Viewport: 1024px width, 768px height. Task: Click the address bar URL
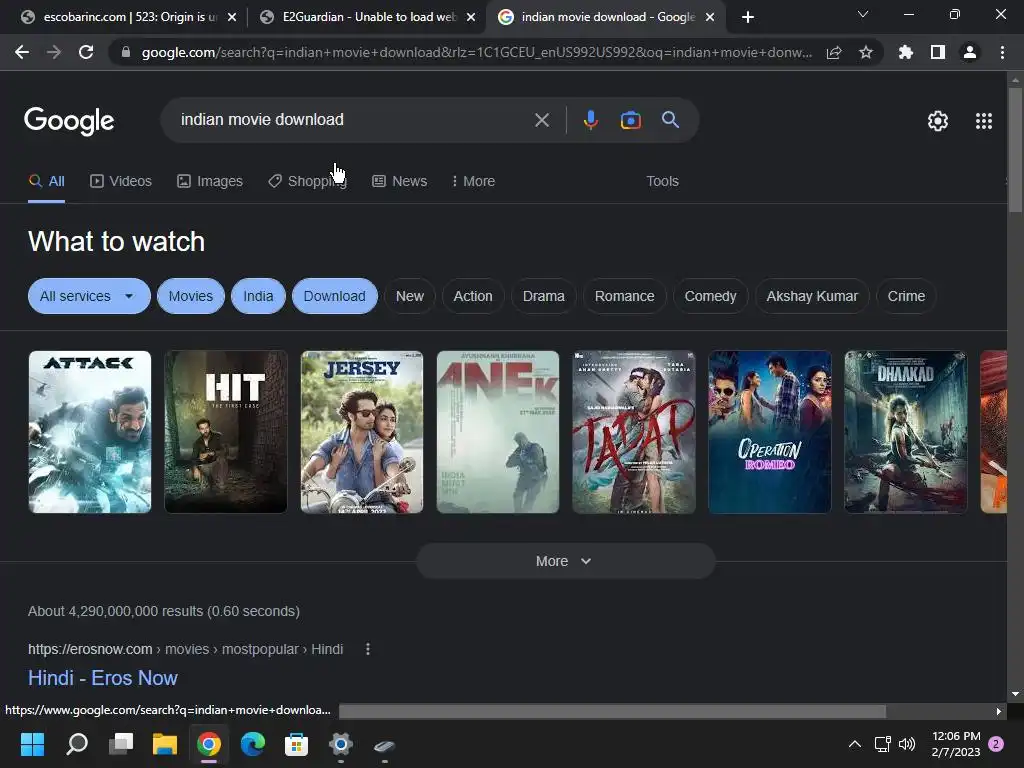point(477,52)
